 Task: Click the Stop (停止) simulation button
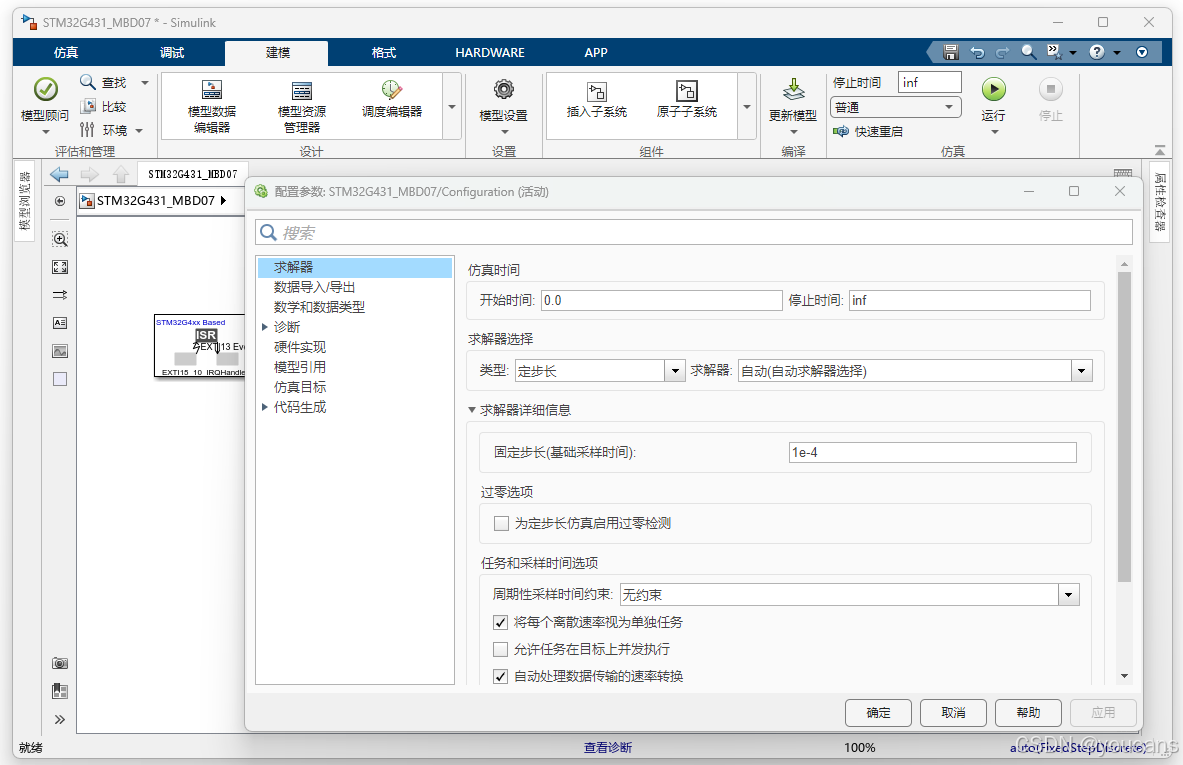point(1050,89)
